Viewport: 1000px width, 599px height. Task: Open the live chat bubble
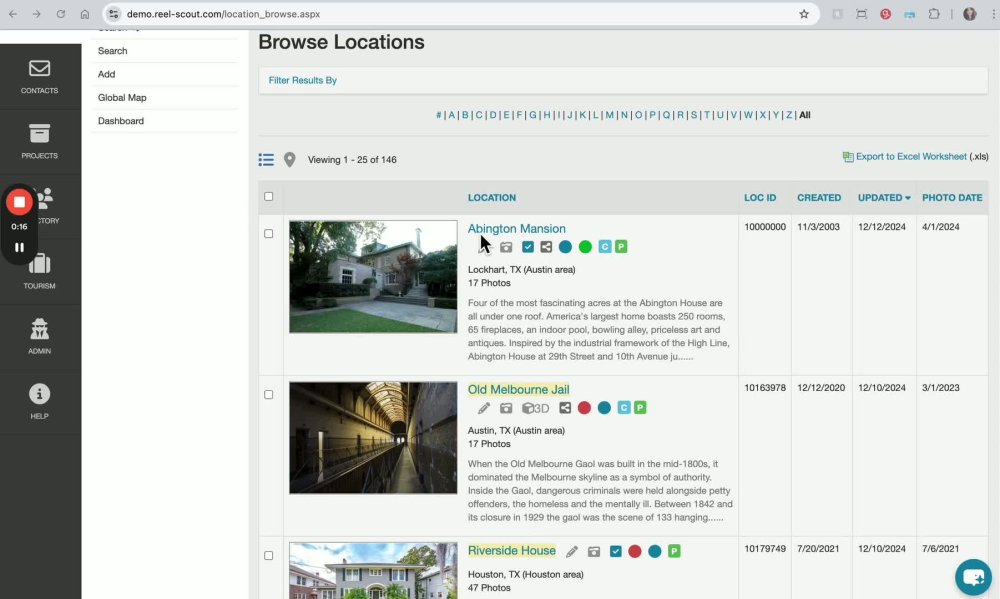click(x=973, y=577)
